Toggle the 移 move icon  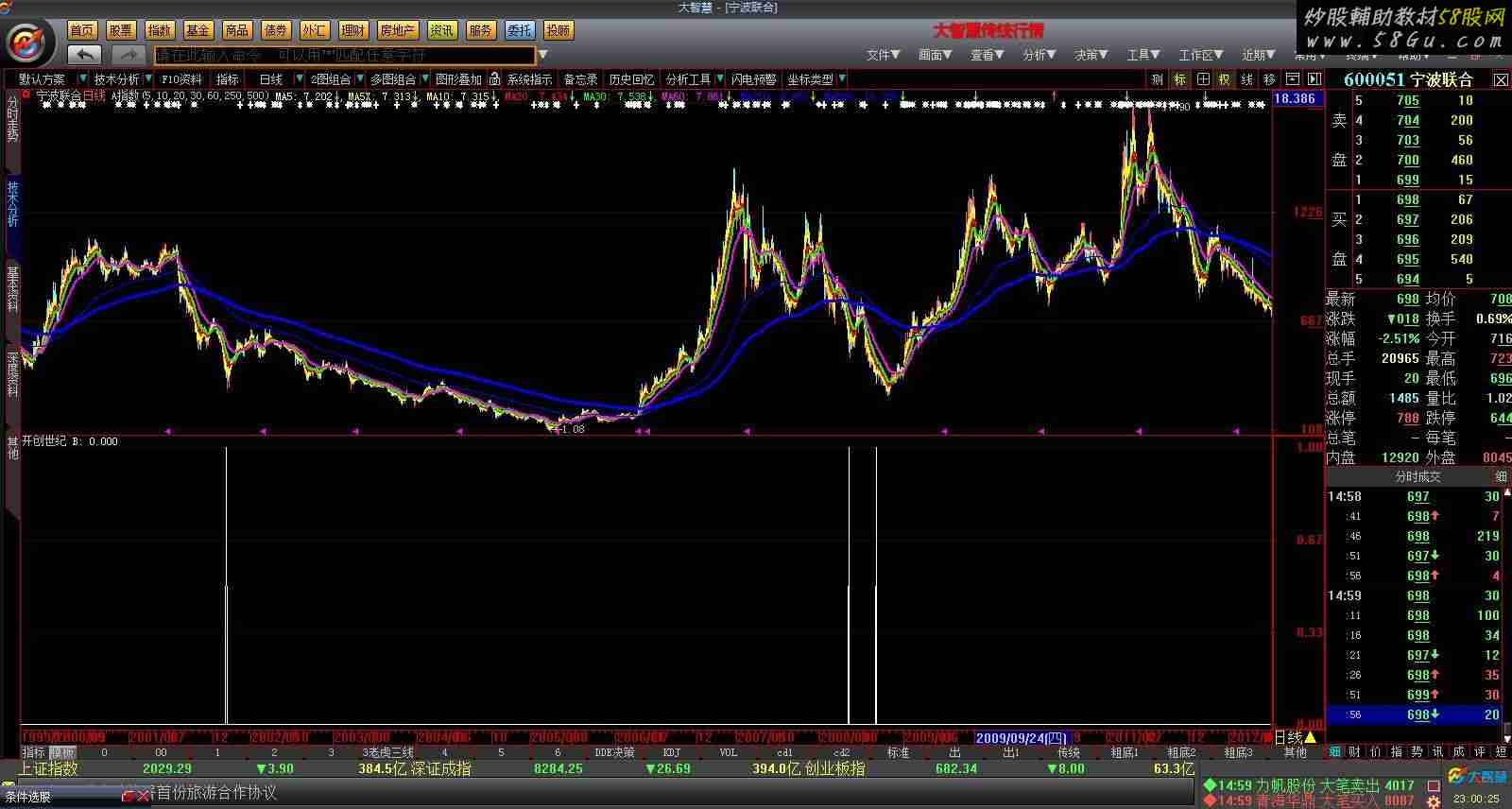1270,79
